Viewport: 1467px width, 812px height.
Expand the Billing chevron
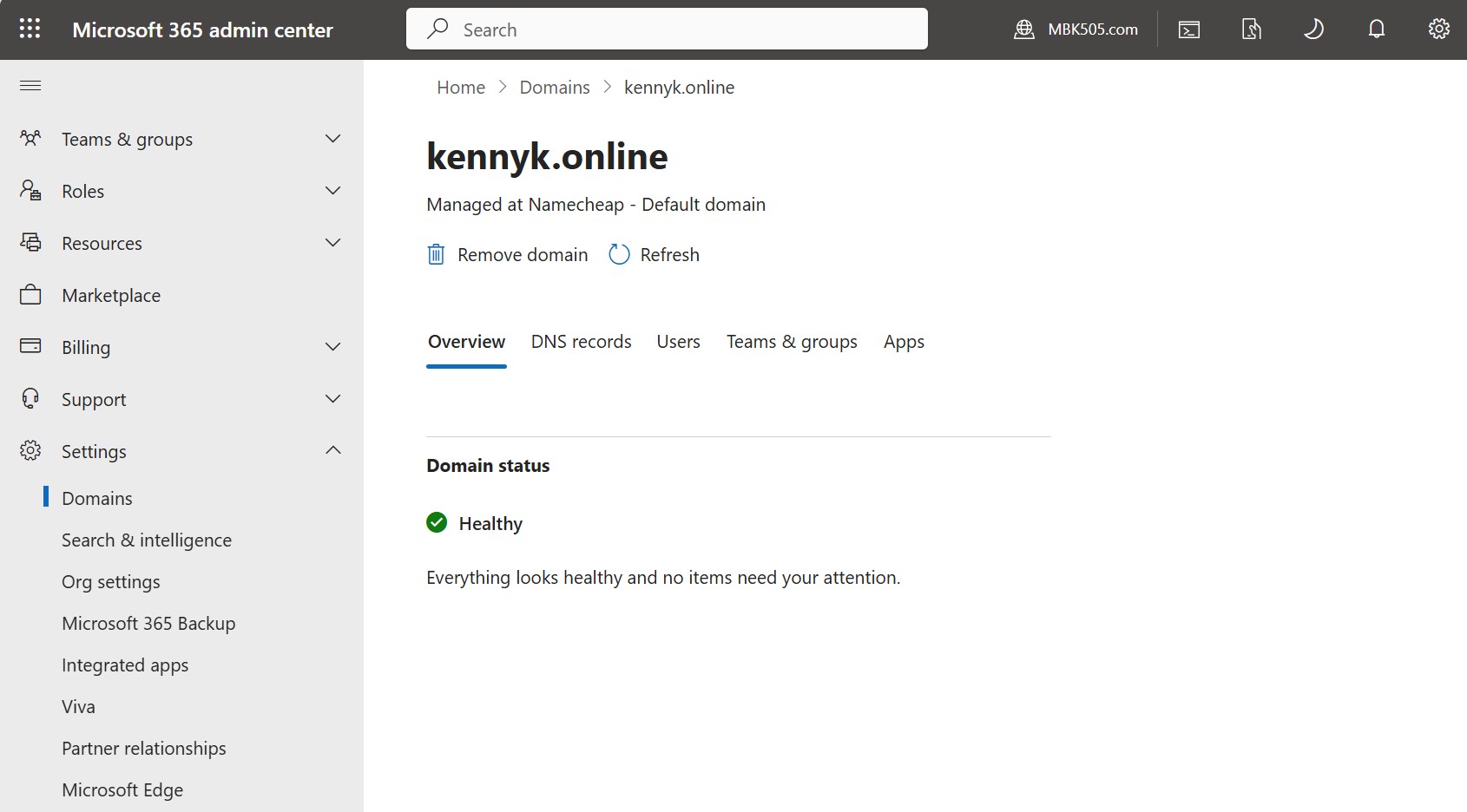point(332,346)
